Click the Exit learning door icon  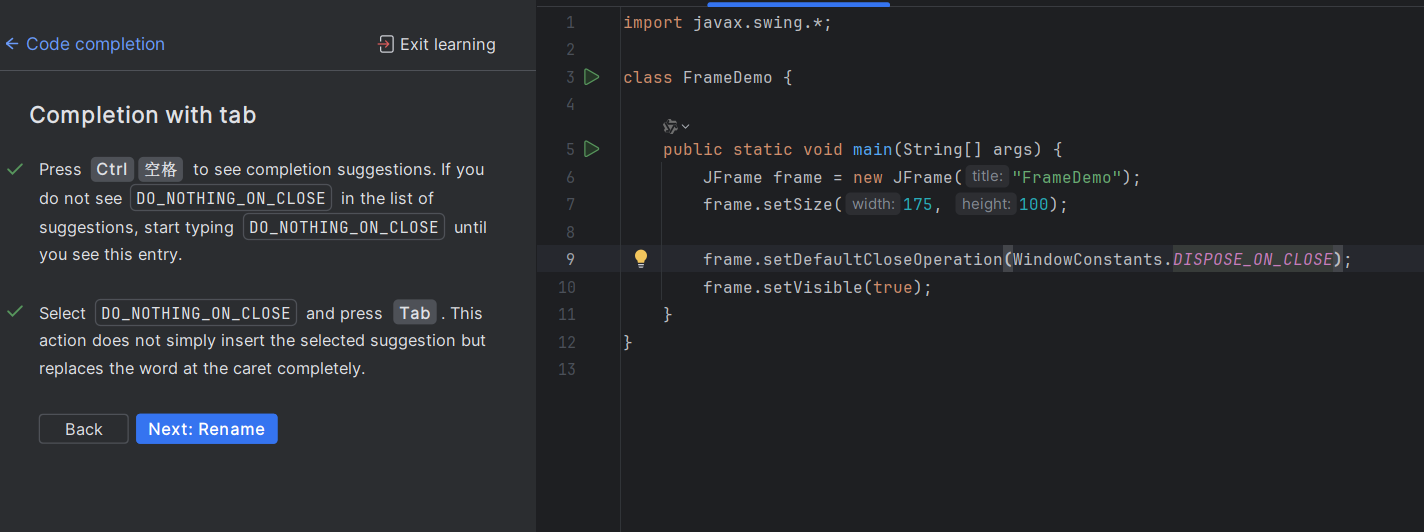[x=386, y=44]
